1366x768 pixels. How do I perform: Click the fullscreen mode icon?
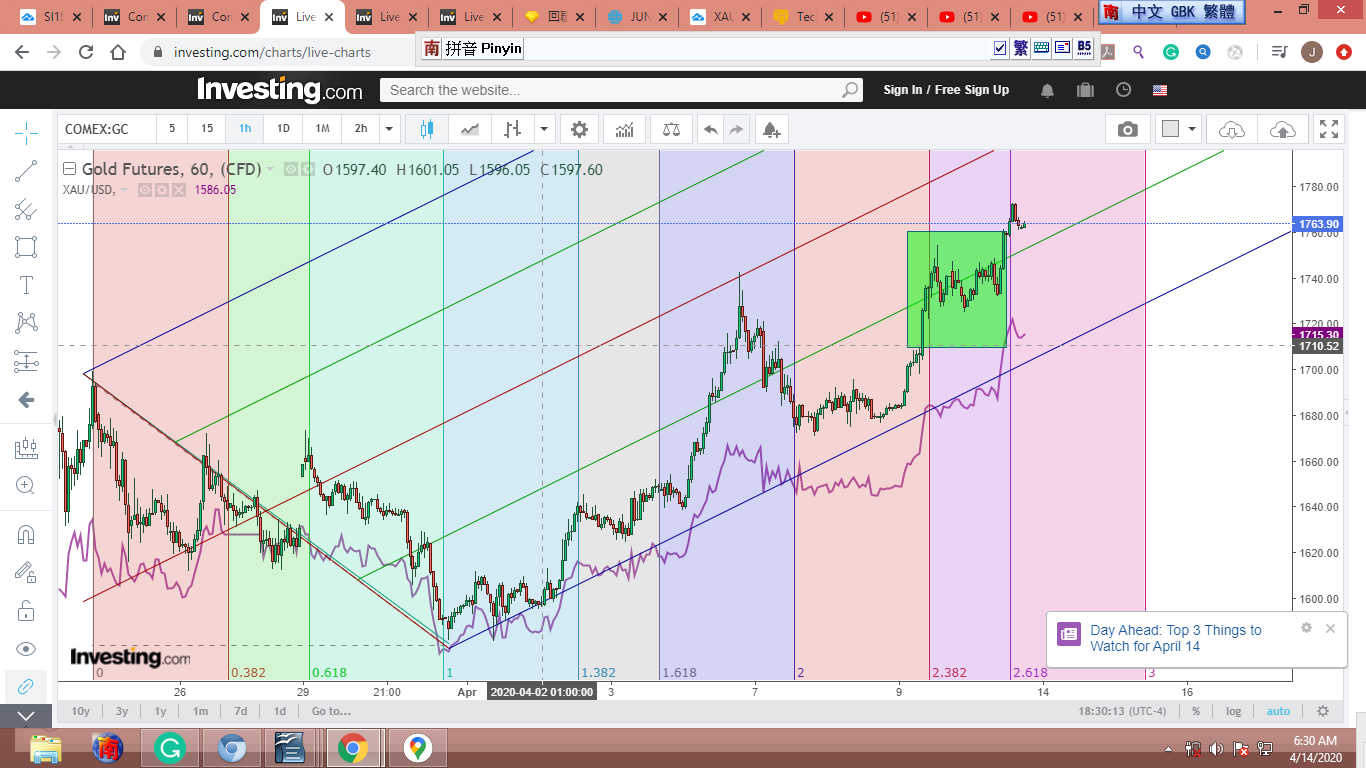coord(1328,129)
